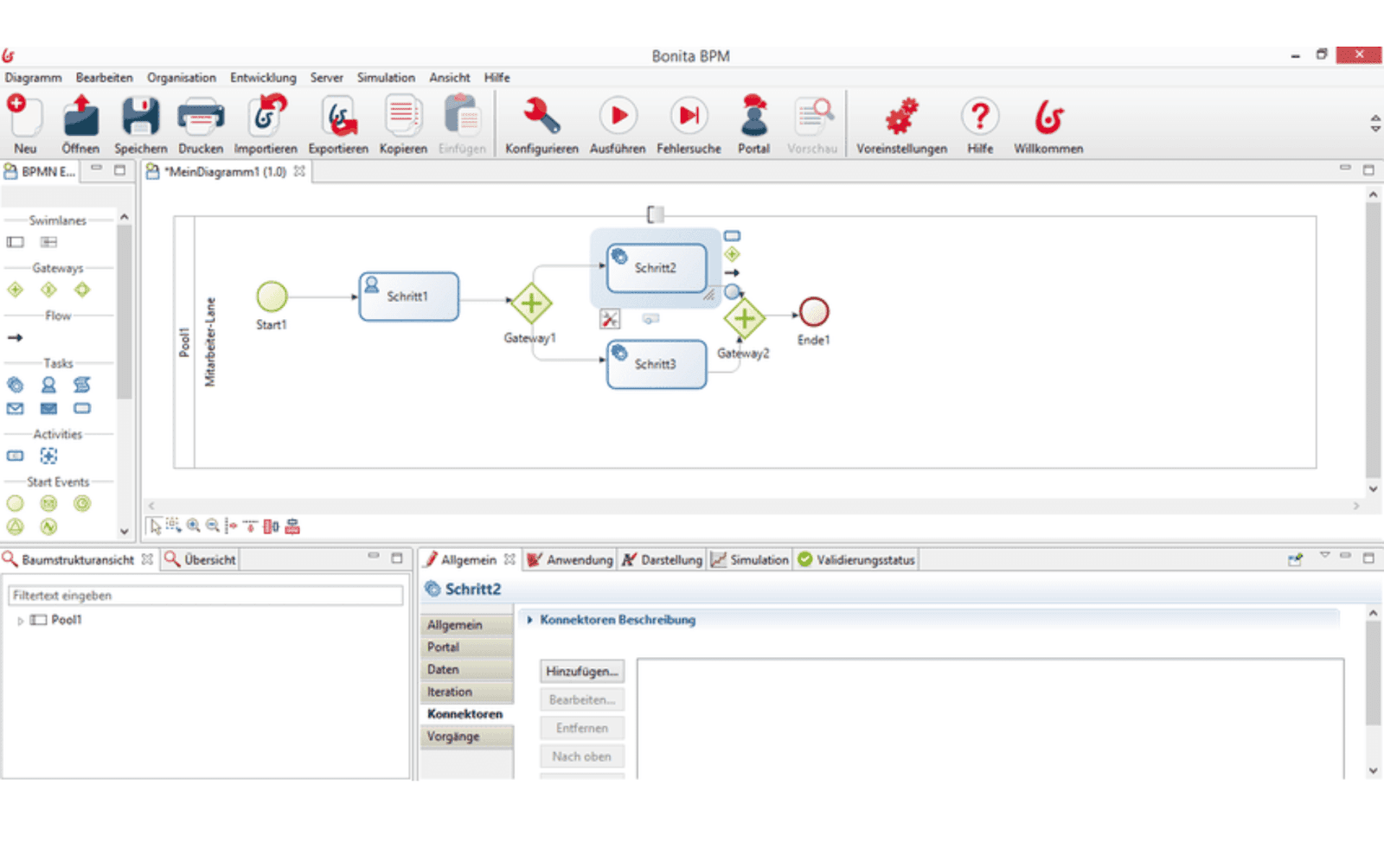Open the Simulation menu
The image size is (1384, 868).
point(386,78)
